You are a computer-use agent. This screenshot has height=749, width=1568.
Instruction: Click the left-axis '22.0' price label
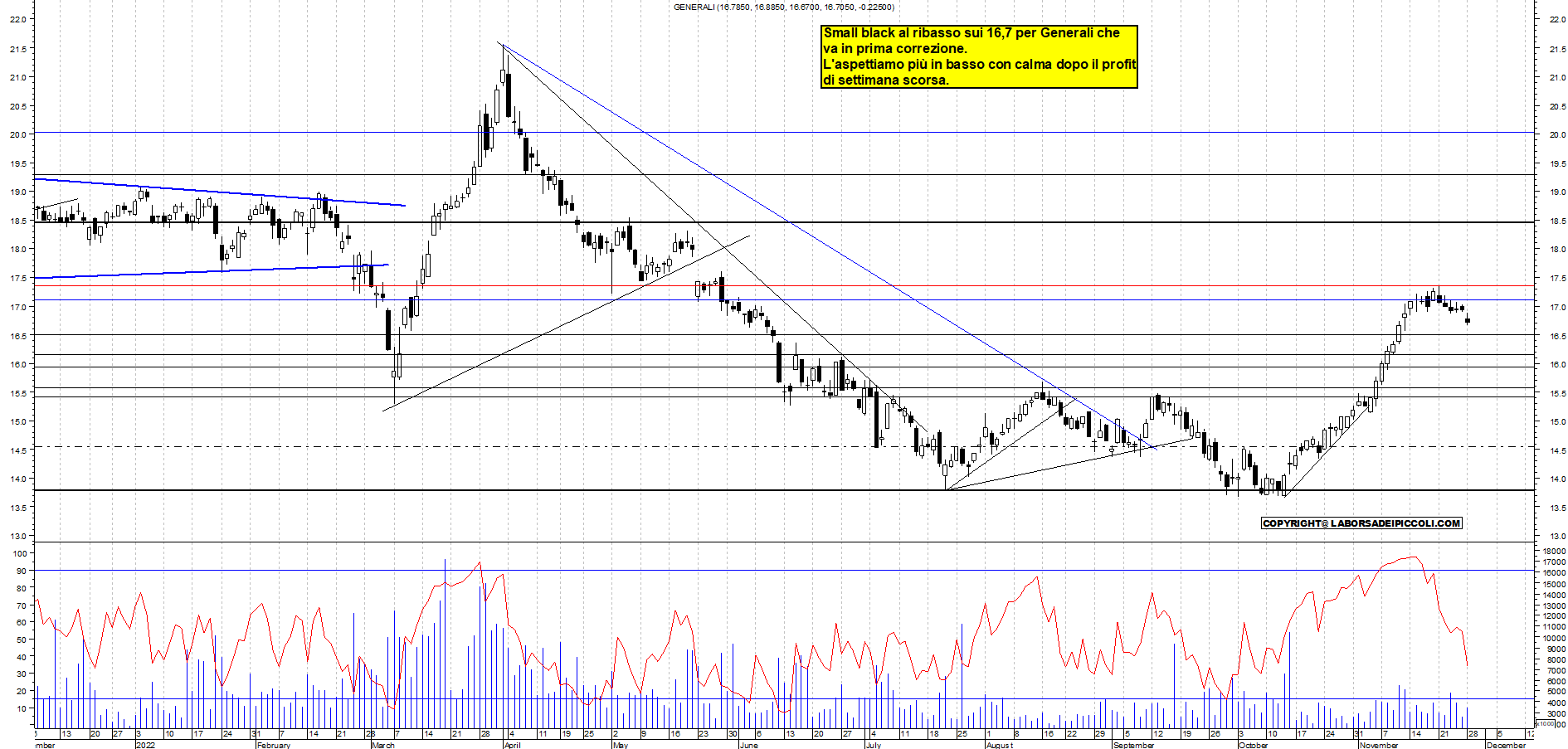17,20
